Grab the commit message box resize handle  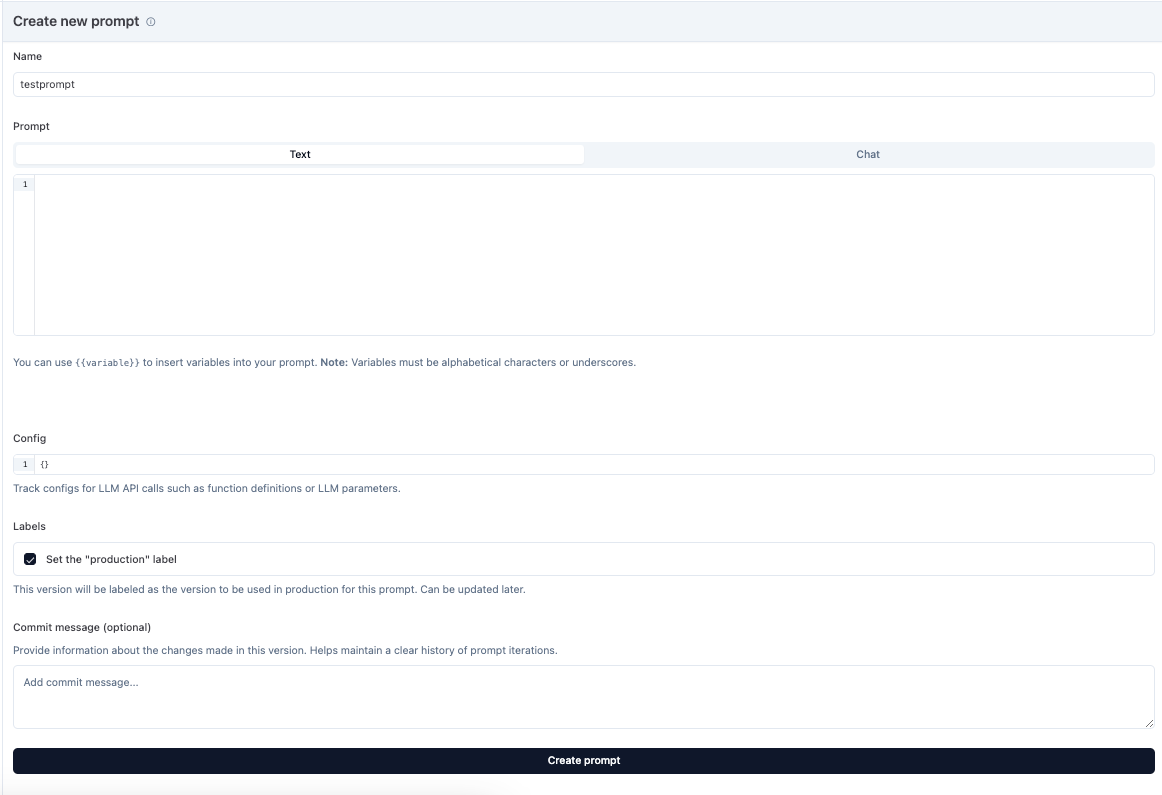[x=1149, y=723]
